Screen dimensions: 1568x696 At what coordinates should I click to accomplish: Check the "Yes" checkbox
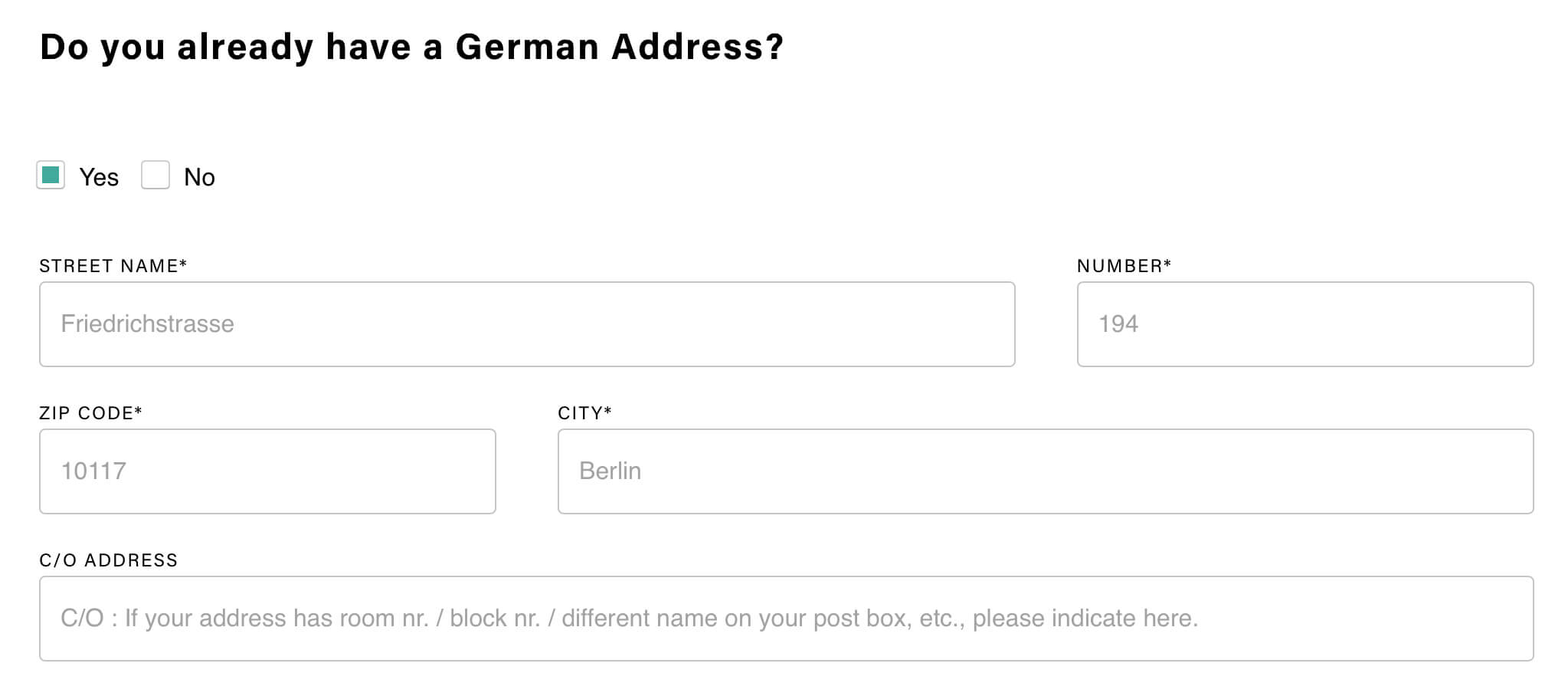[51, 176]
